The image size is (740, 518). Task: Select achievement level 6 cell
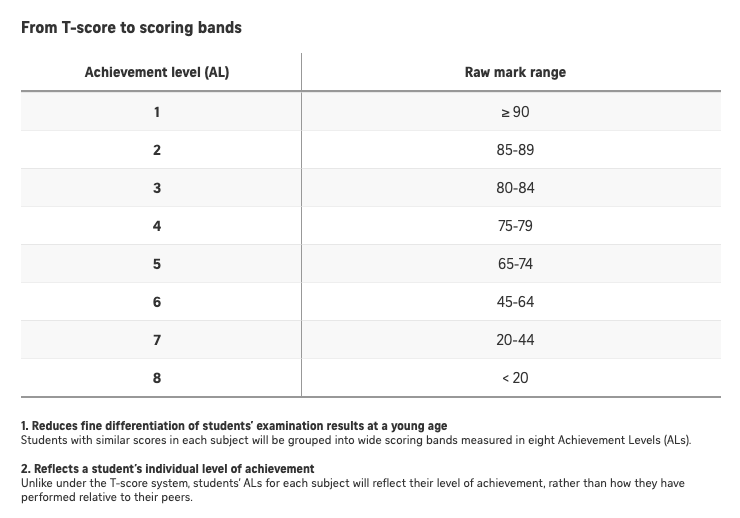pyautogui.click(x=157, y=302)
